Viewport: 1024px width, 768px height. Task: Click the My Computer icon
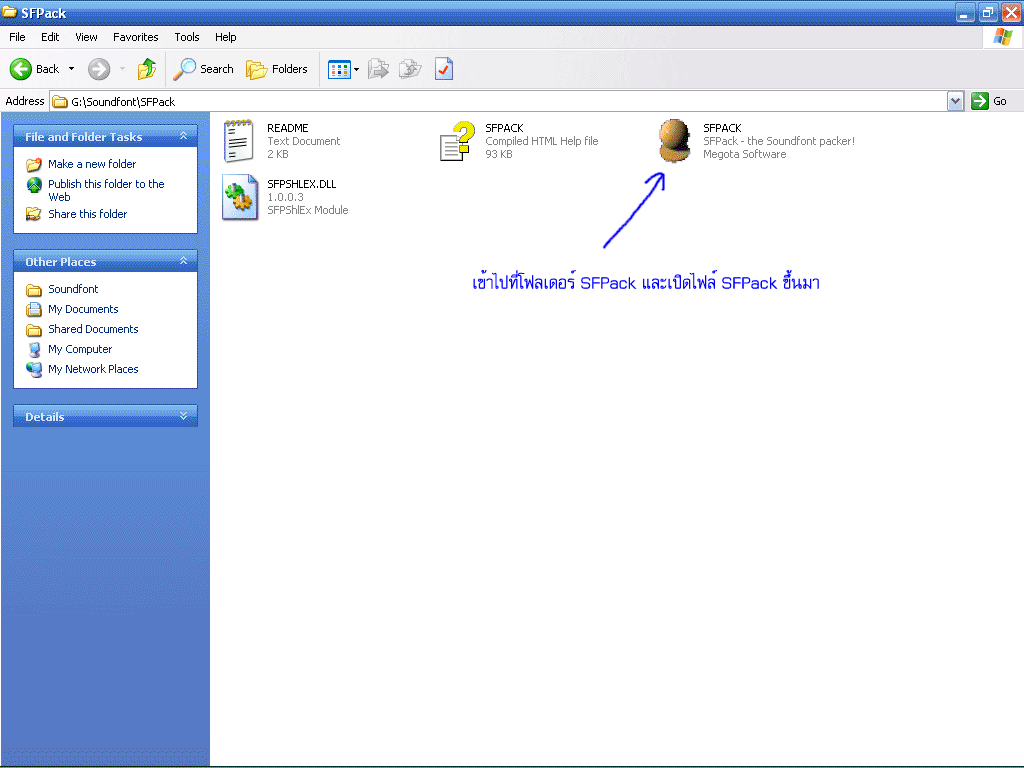34,350
